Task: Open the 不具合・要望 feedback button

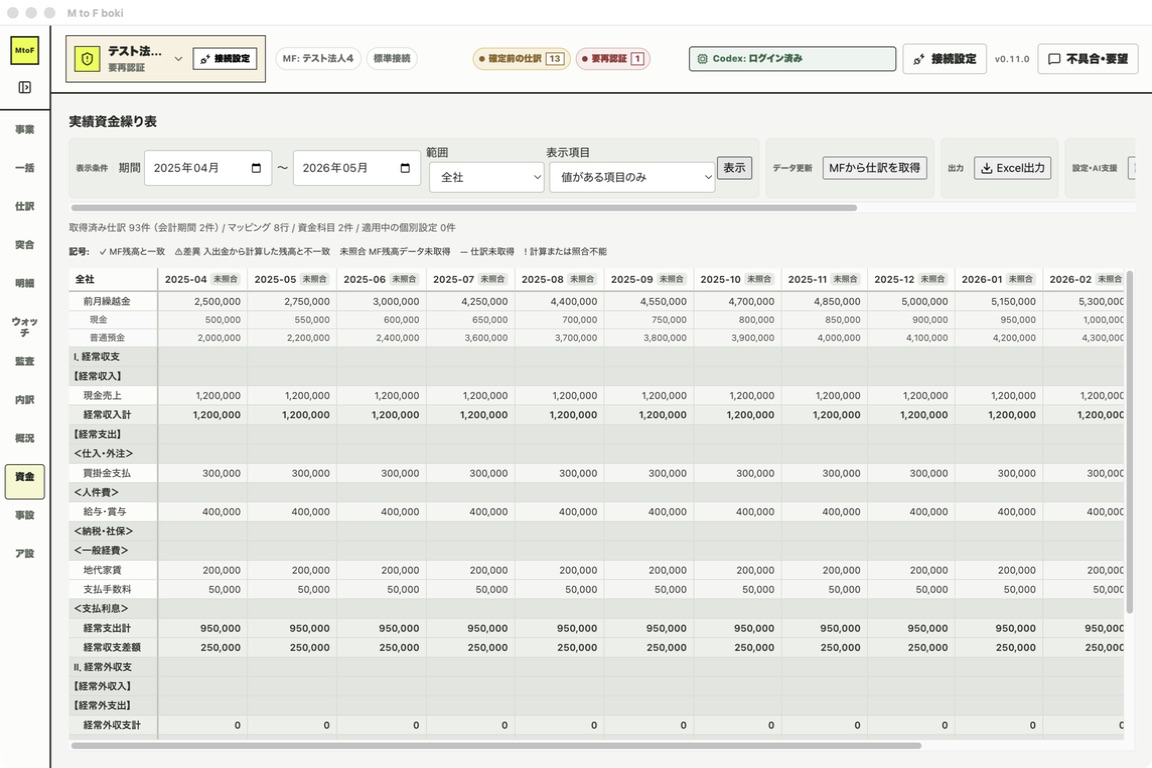Action: [1087, 59]
